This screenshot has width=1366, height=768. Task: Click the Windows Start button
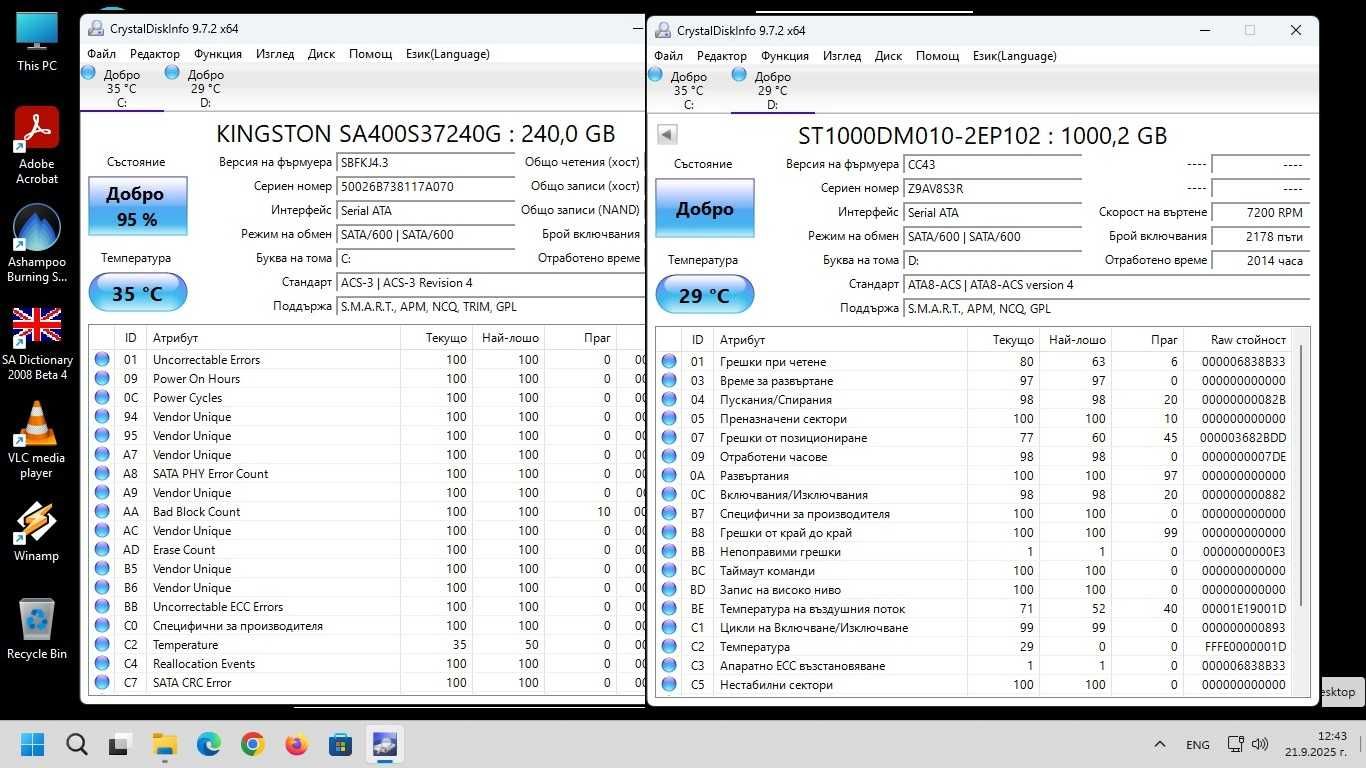tap(32, 744)
